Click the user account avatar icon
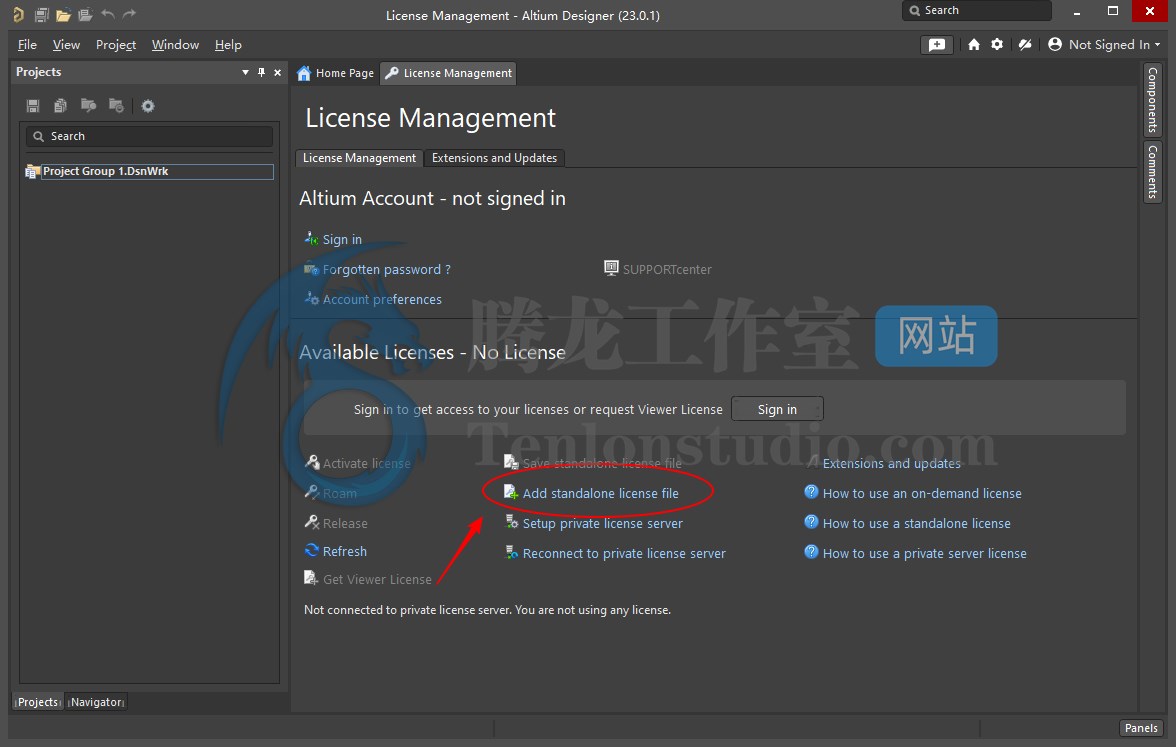This screenshot has height=747, width=1176. [1054, 44]
